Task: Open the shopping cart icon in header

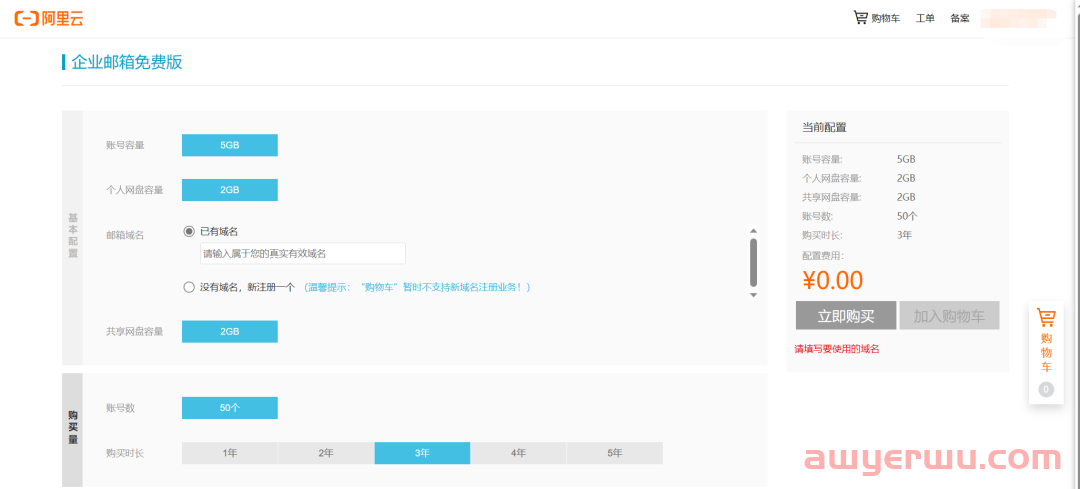Action: point(860,17)
